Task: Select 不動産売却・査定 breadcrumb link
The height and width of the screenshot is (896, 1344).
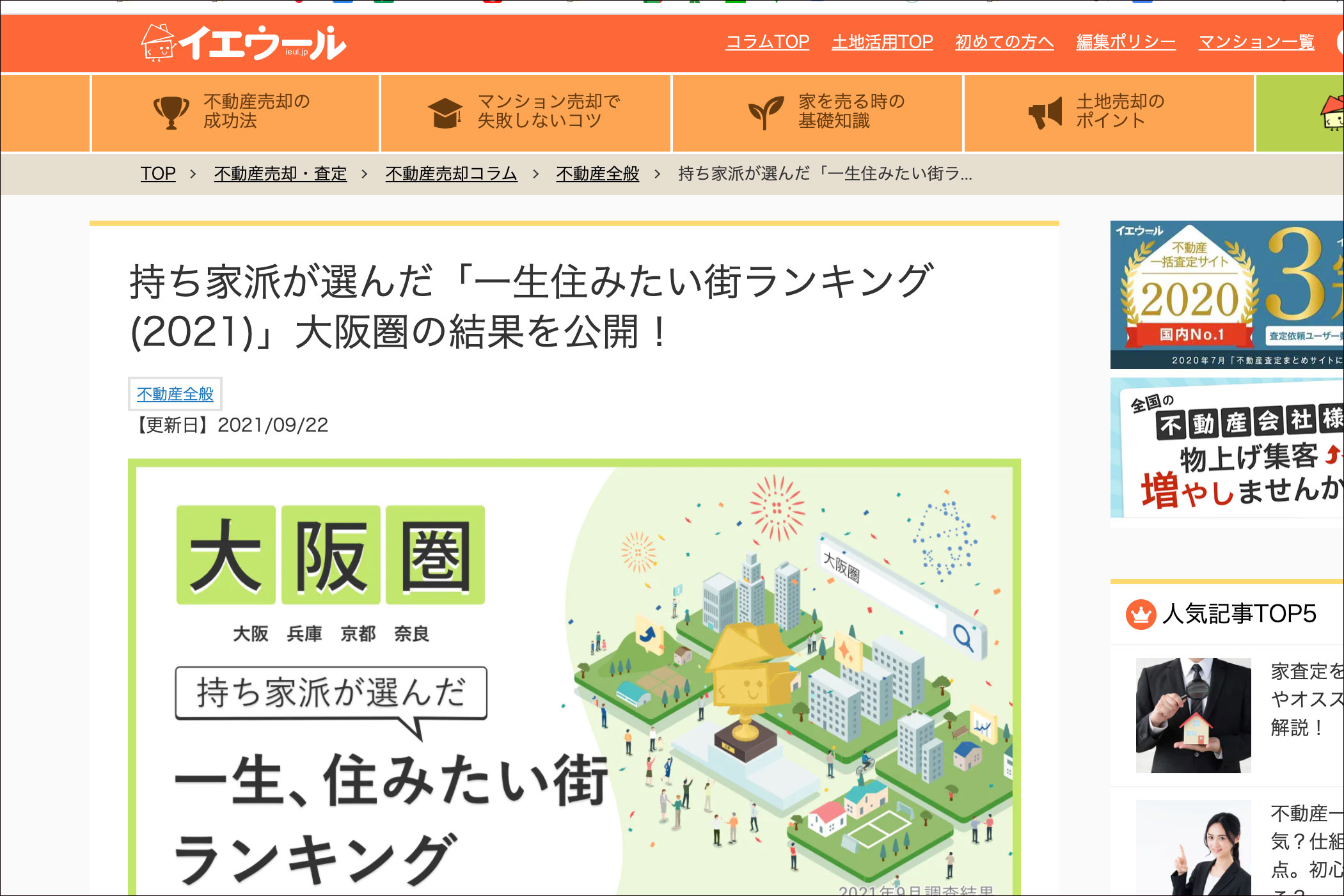Action: click(x=280, y=173)
